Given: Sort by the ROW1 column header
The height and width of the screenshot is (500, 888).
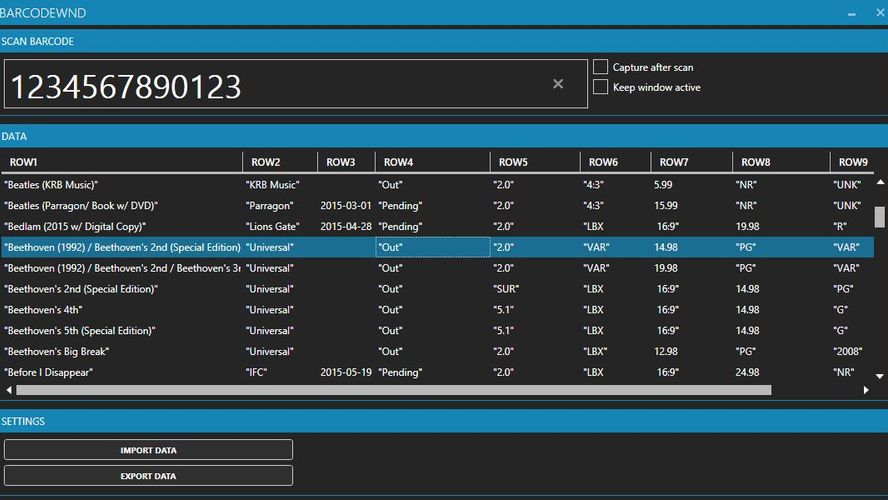Looking at the screenshot, I should tap(24, 162).
